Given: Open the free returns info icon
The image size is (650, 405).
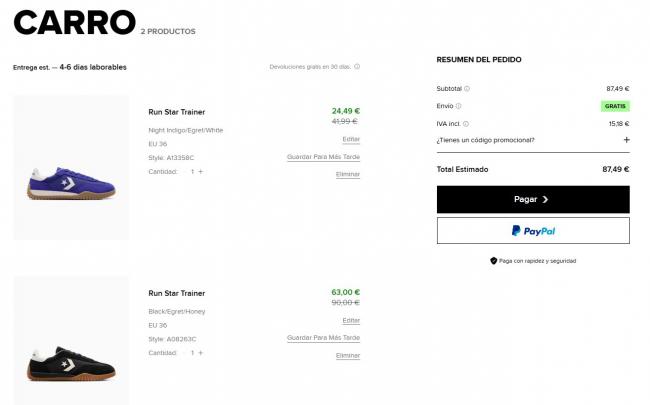Looking at the screenshot, I should (357, 67).
